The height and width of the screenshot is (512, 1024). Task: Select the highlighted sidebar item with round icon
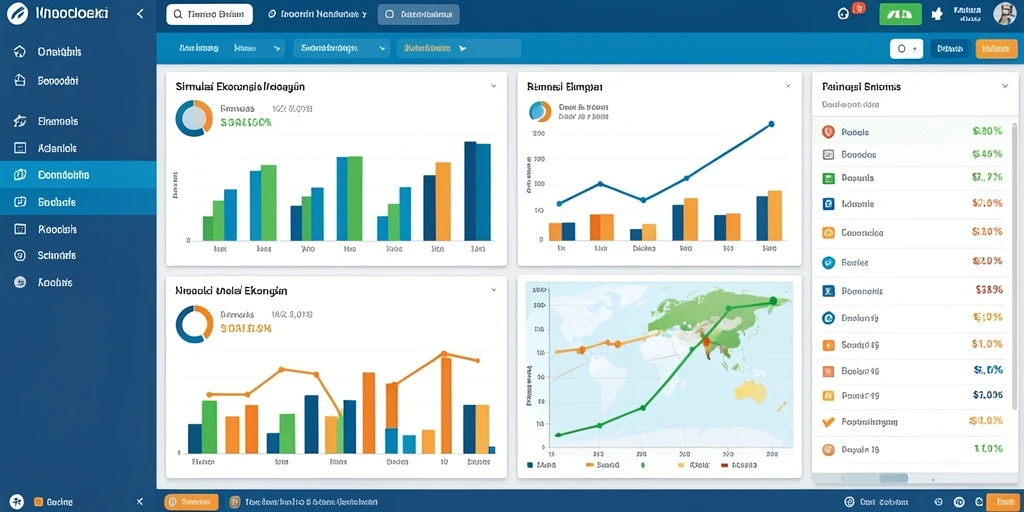[78, 174]
